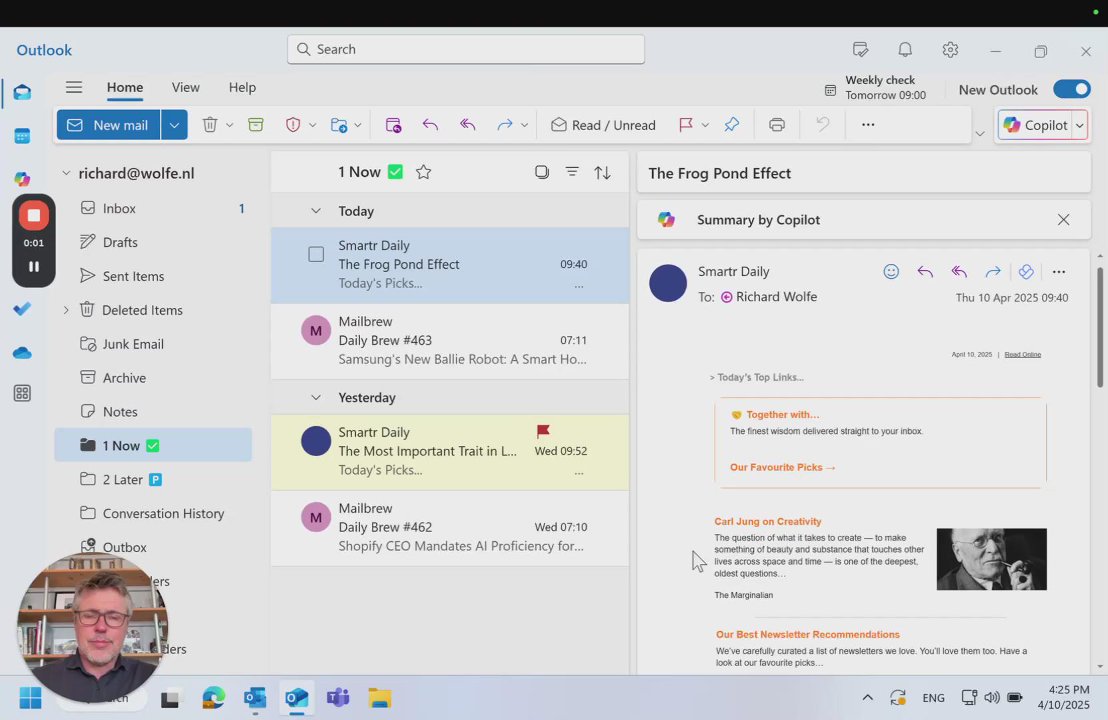1108x720 pixels.
Task: Click the sort arrows in message list
Action: tap(602, 172)
